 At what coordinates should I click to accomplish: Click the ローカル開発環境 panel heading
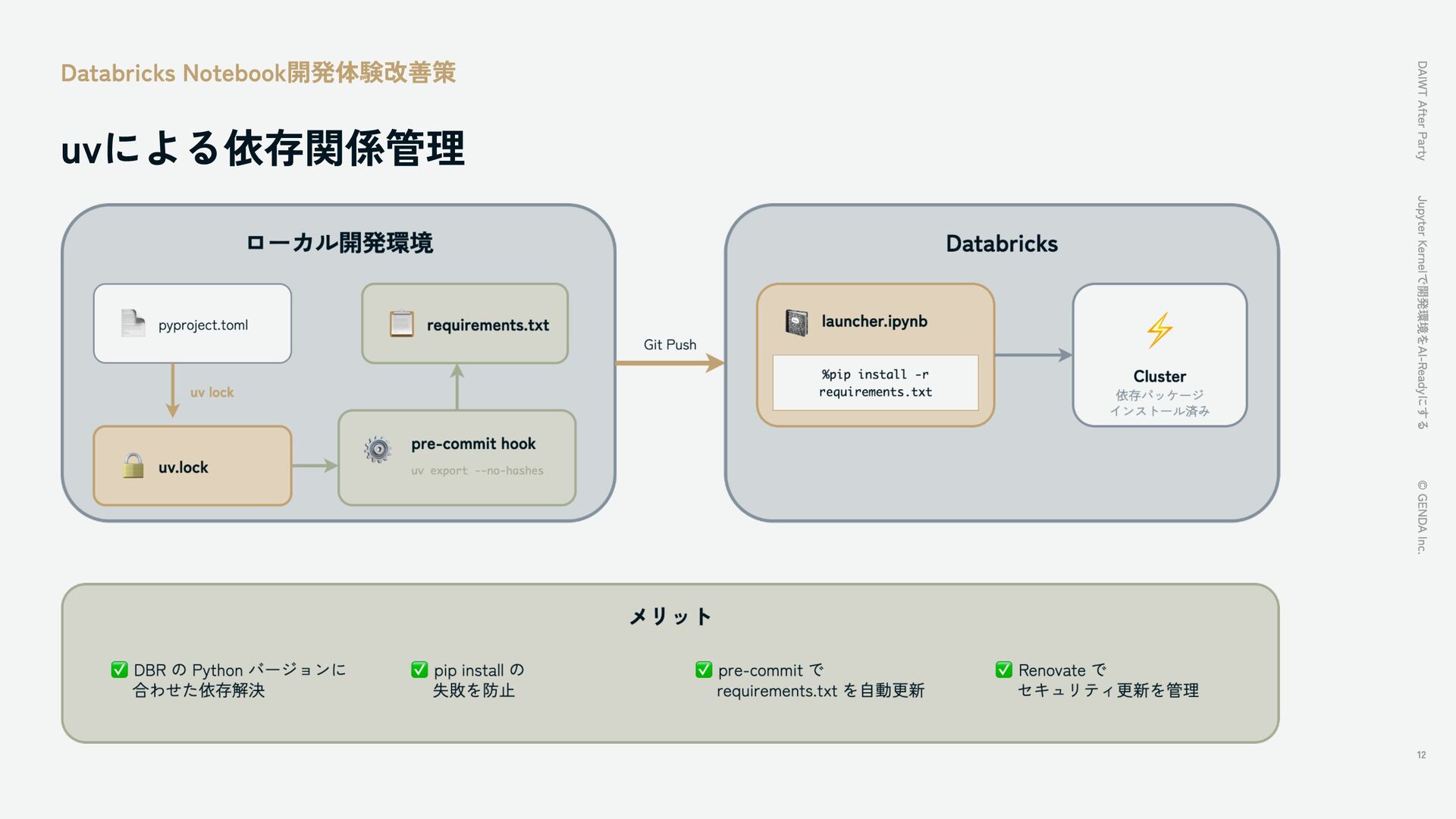pyautogui.click(x=339, y=243)
